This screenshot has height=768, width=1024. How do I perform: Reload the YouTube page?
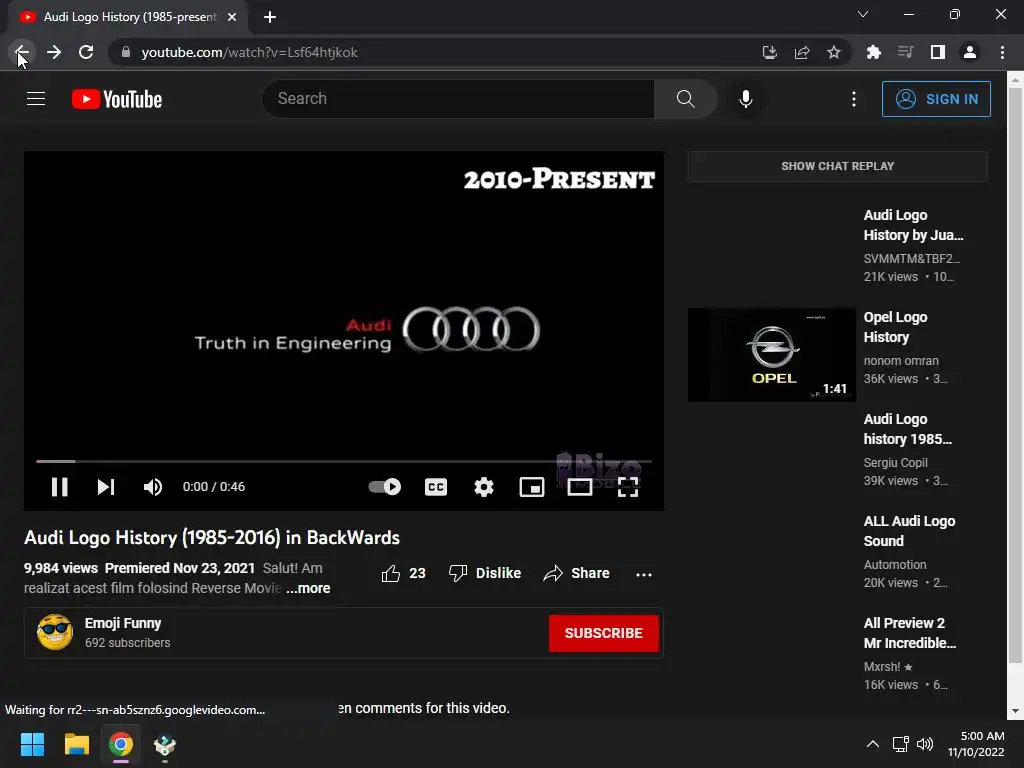(x=86, y=52)
